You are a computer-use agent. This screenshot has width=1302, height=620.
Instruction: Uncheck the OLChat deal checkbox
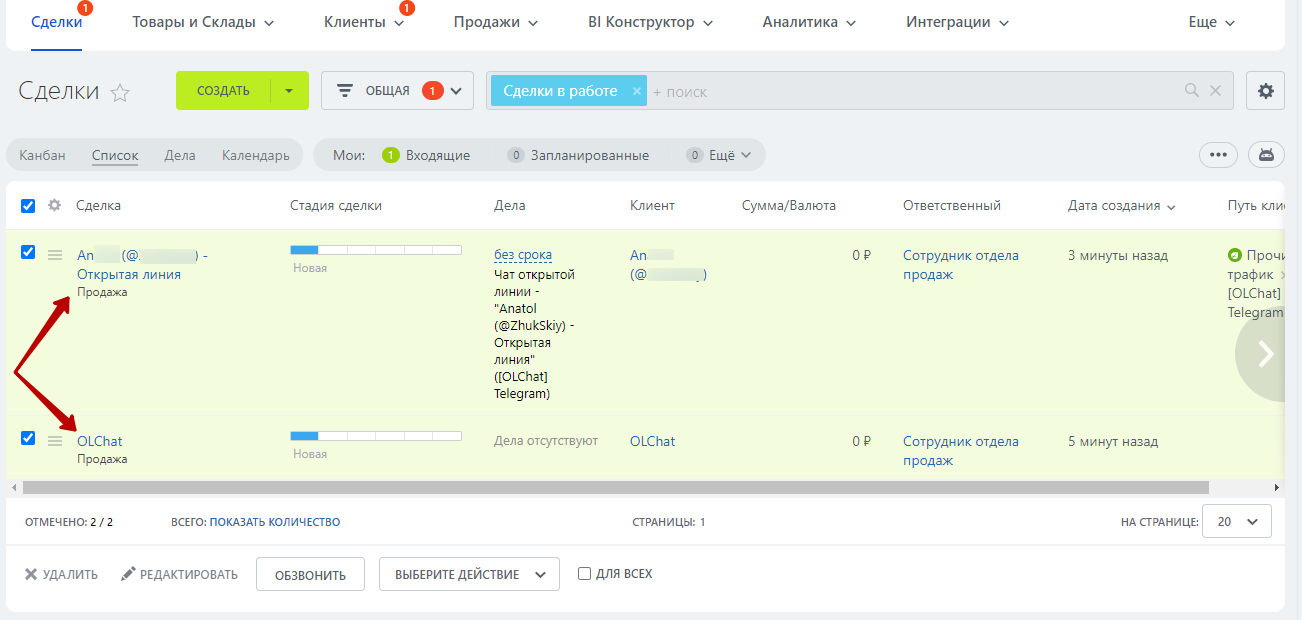pos(28,438)
